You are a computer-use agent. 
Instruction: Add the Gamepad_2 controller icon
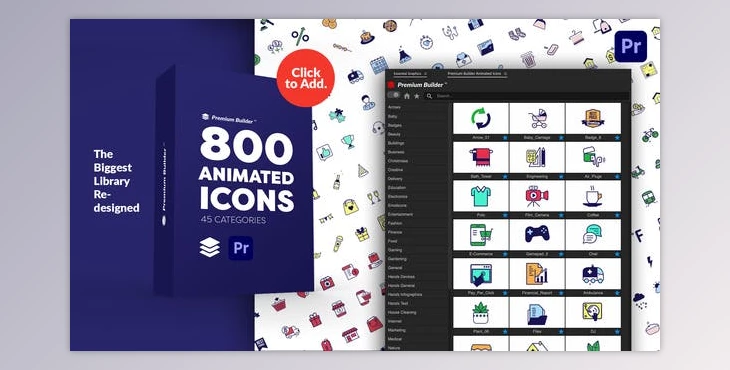[537, 235]
